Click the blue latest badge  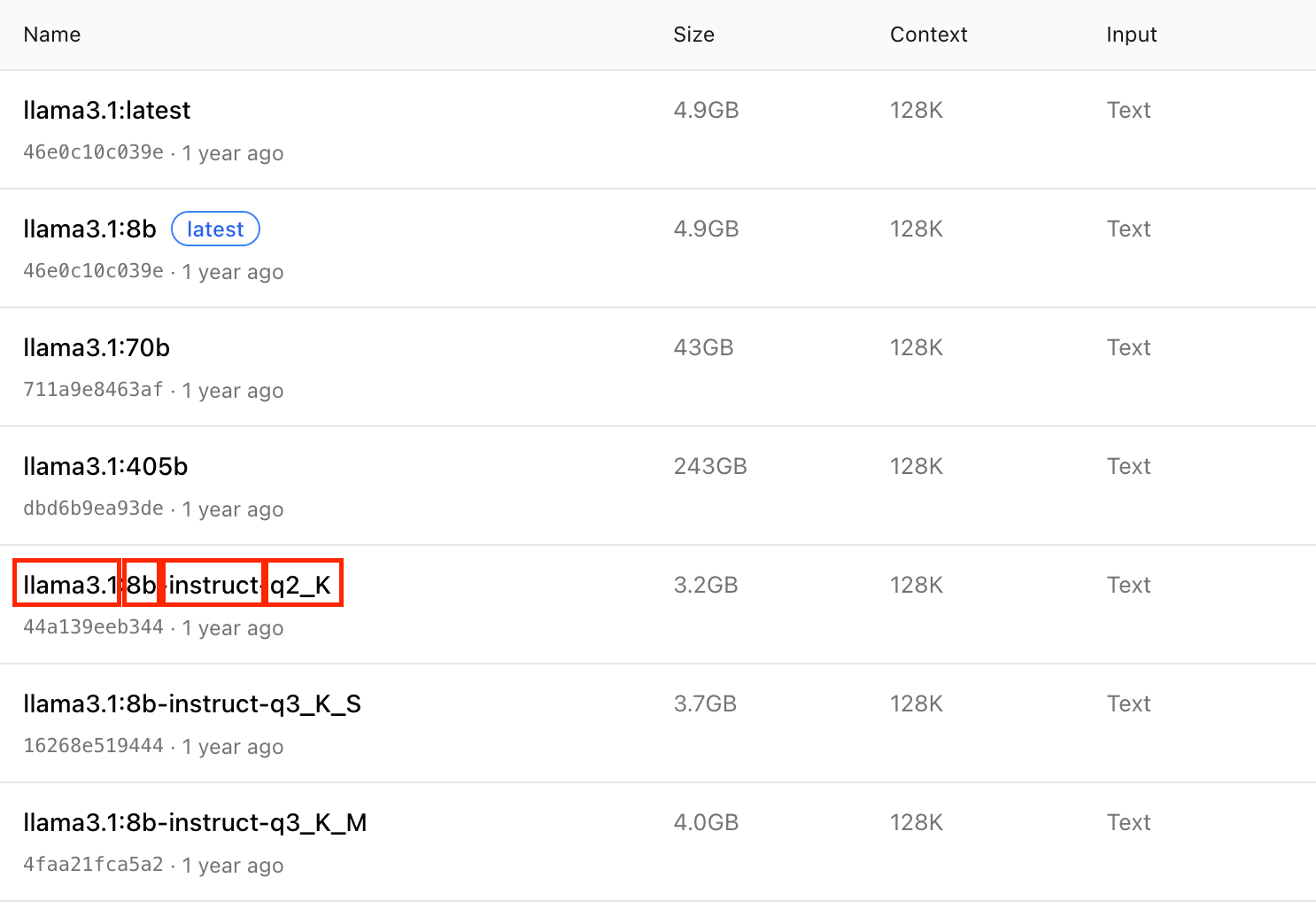click(x=215, y=229)
